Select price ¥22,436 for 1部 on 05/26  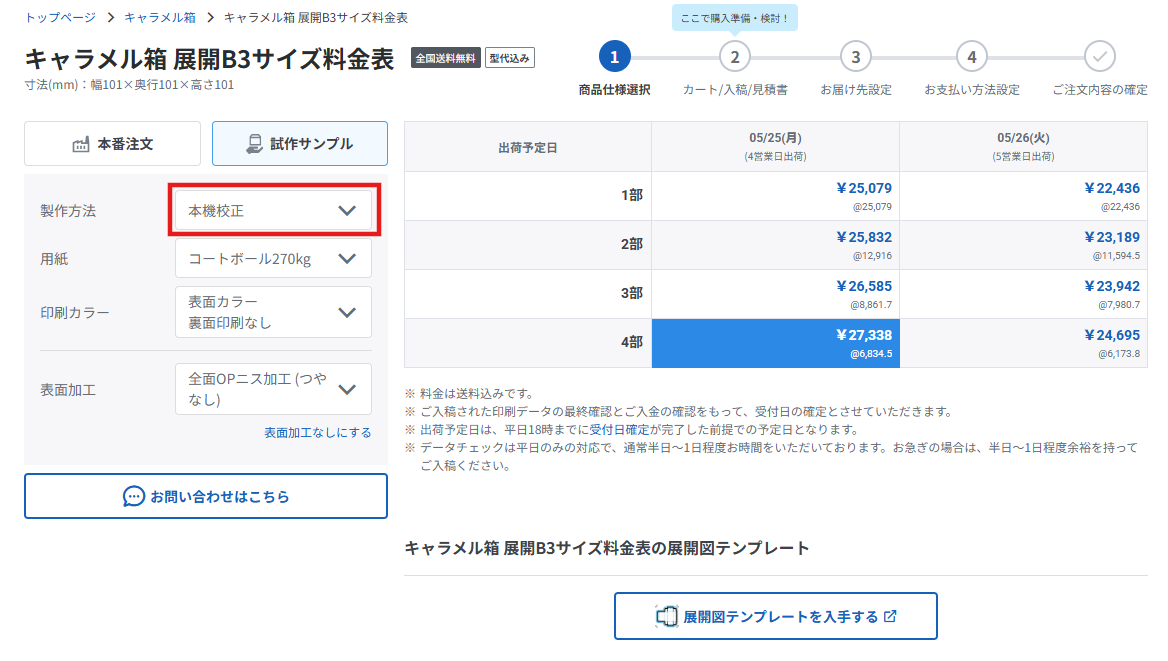pyautogui.click(x=1023, y=196)
